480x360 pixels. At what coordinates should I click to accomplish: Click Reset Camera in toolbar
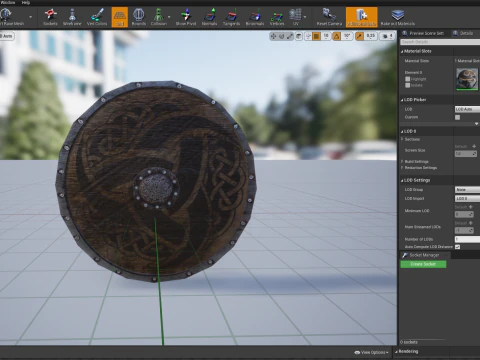[x=329, y=17]
